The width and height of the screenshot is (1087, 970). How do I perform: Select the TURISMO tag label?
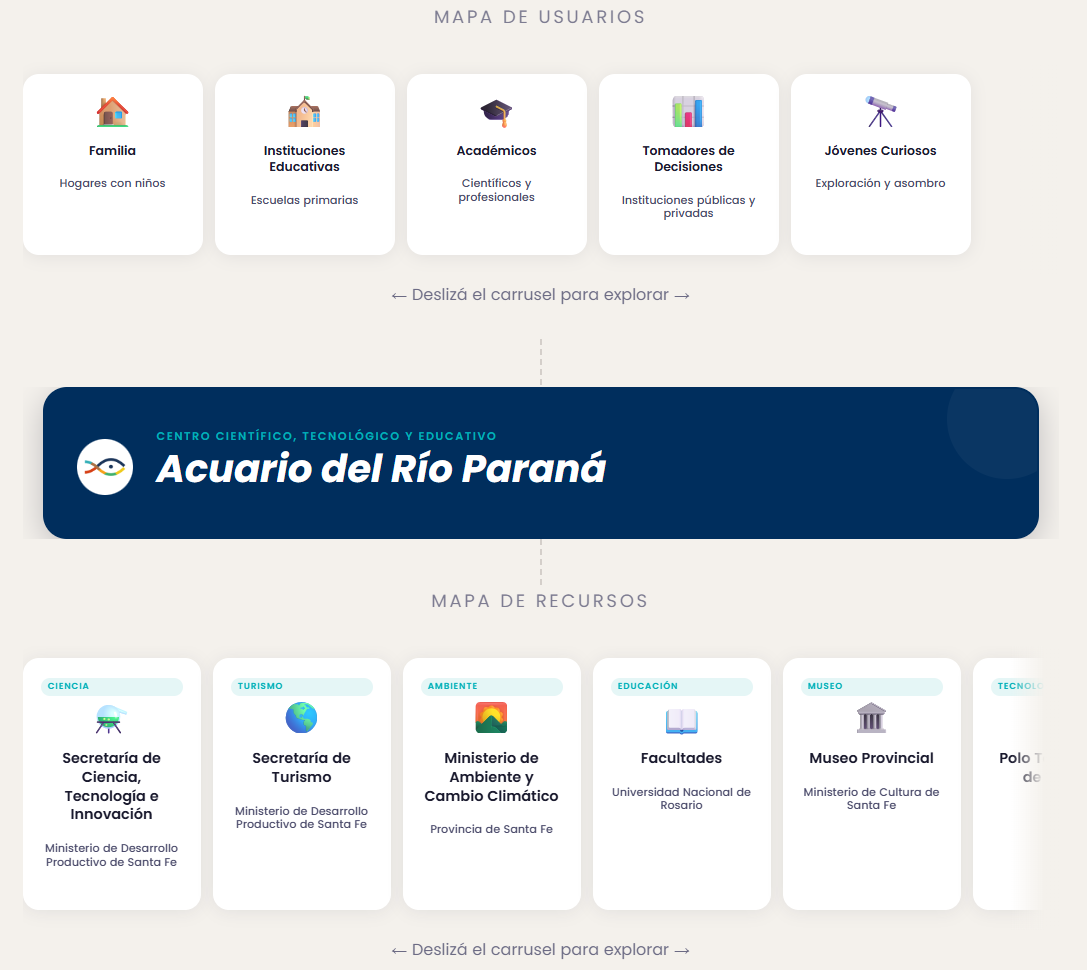pos(302,686)
